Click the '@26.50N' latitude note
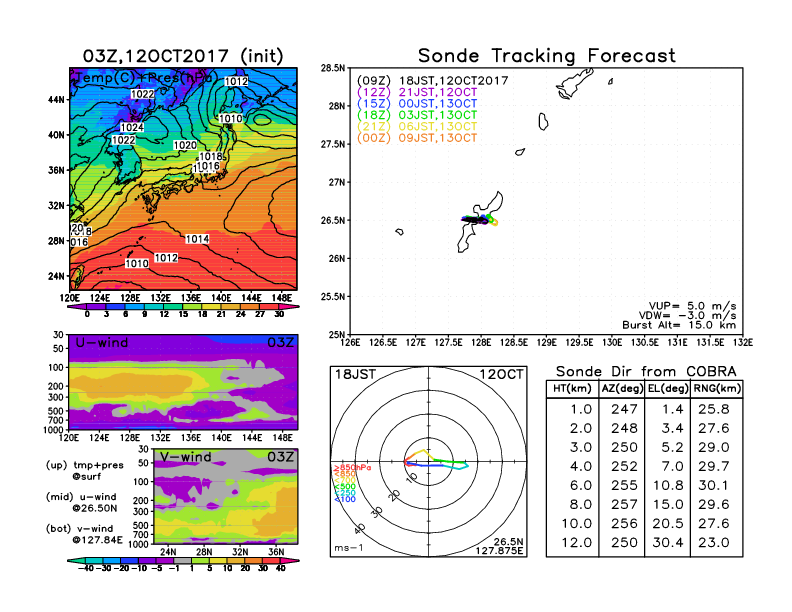The image size is (792, 612). tap(94, 508)
